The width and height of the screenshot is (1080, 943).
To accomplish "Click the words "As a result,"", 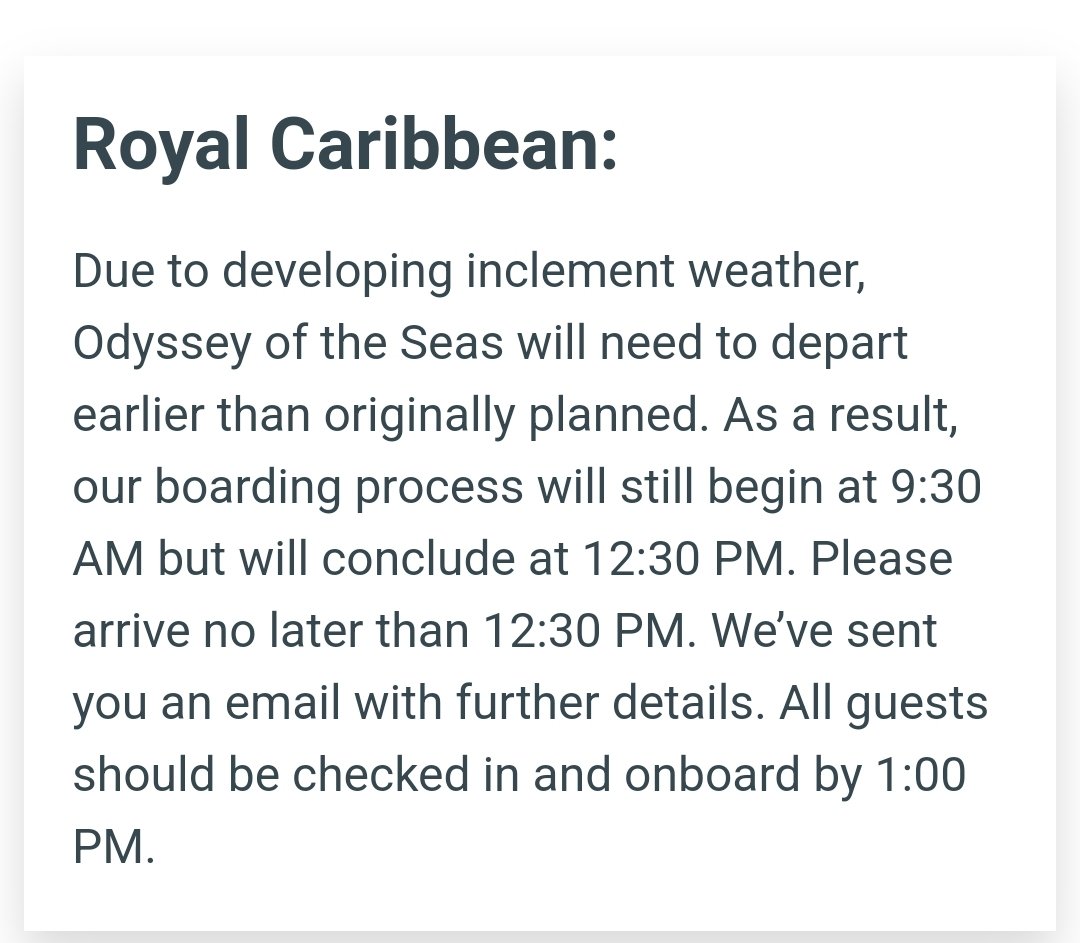I will click(840, 416).
